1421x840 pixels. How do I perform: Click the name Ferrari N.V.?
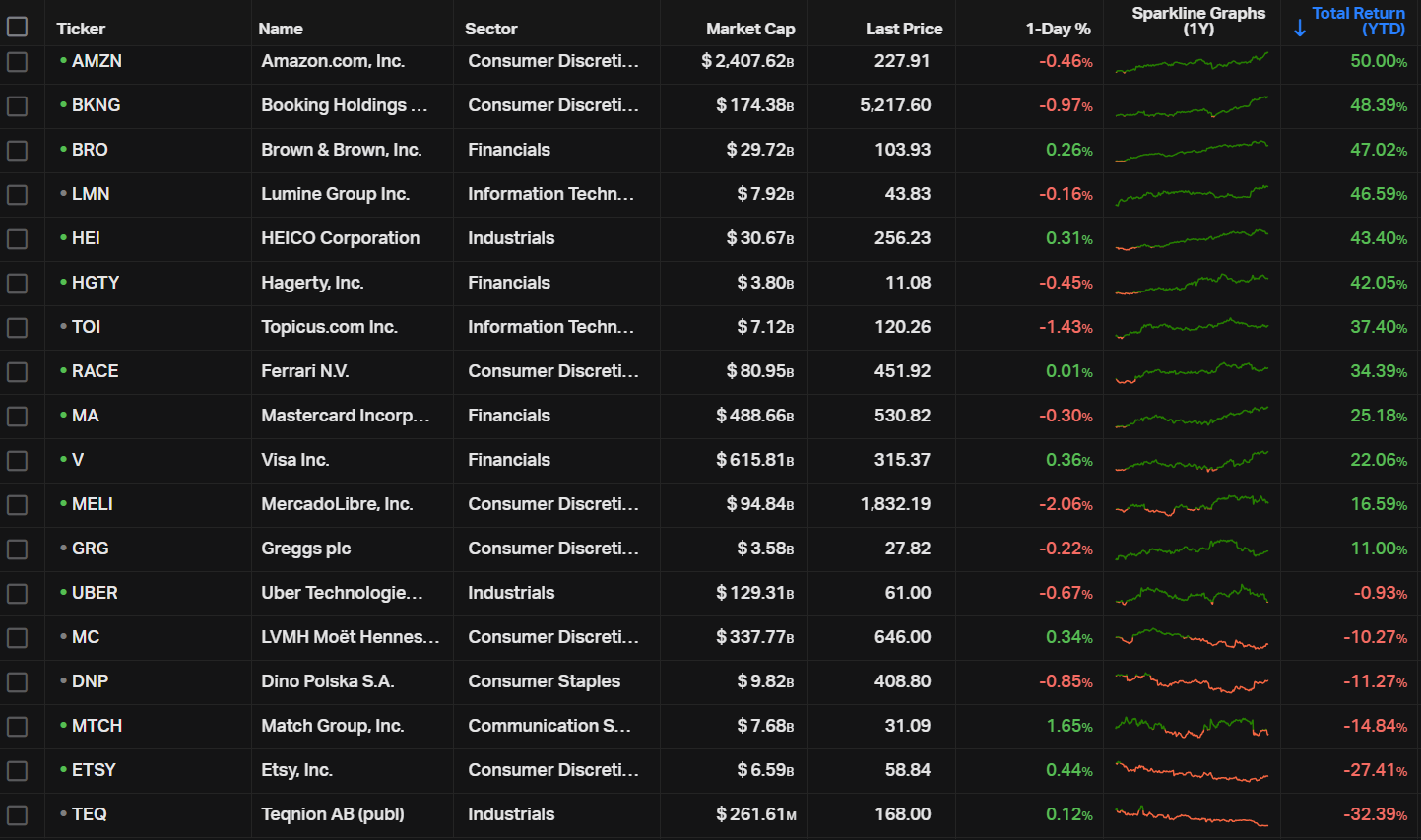[304, 371]
